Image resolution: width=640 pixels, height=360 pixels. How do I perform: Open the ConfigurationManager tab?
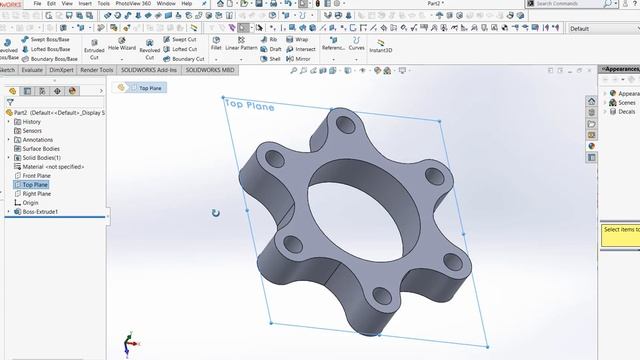[42, 91]
